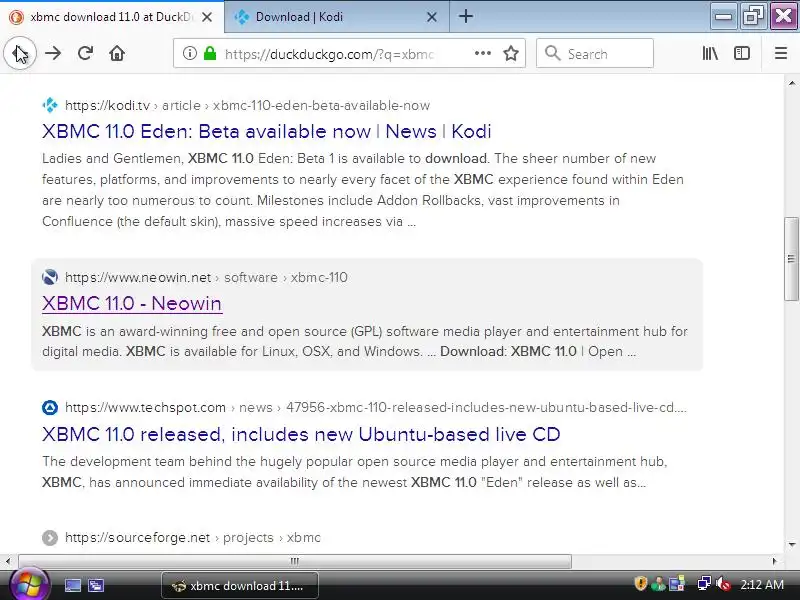Click Show Desktop in quick launch
Viewport: 800px width, 600px height.
tap(72, 585)
